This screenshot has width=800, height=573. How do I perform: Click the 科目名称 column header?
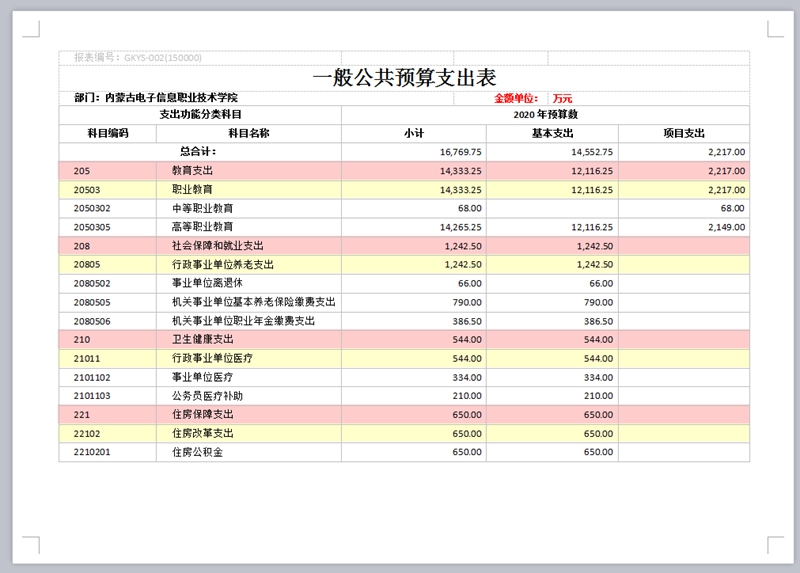(249, 133)
